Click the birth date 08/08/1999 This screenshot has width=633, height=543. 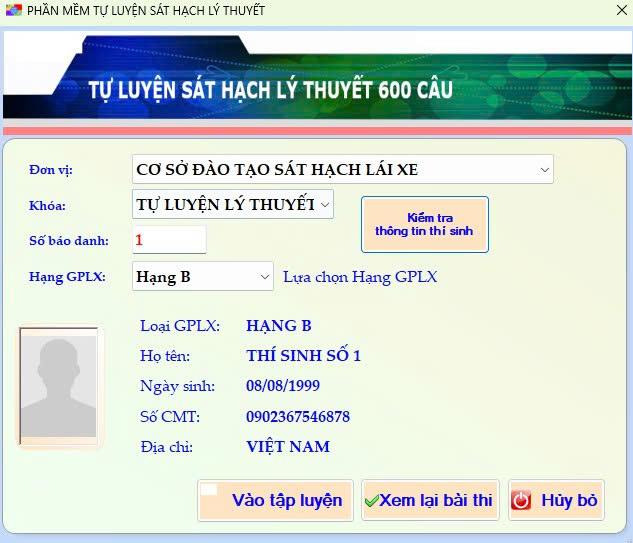[283, 386]
